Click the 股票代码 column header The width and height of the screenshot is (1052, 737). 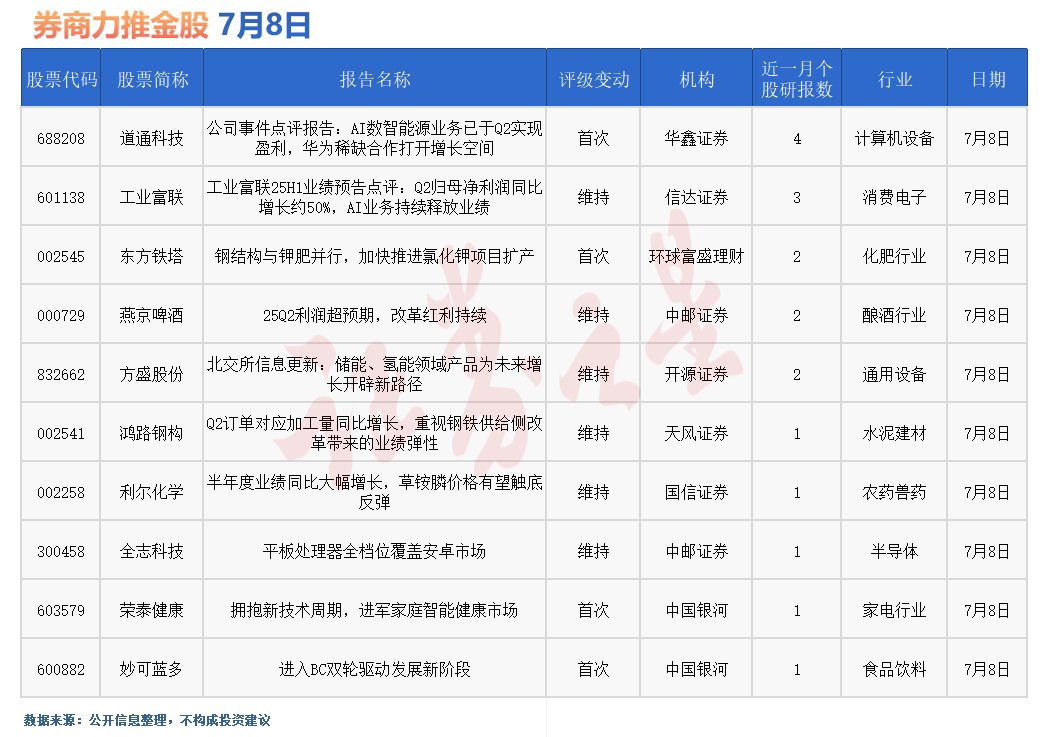click(61, 79)
